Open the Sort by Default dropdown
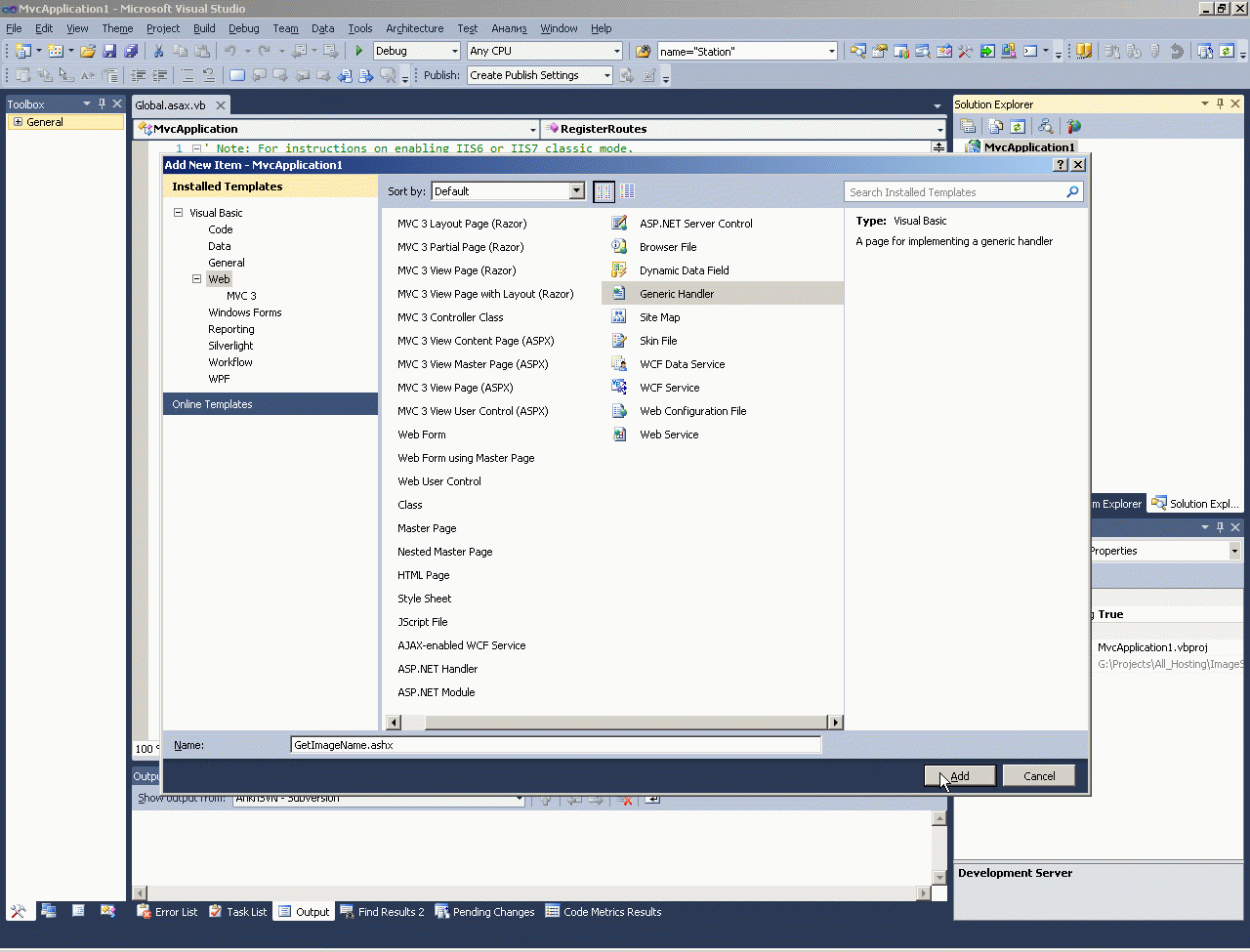This screenshot has width=1250, height=952. [x=577, y=191]
